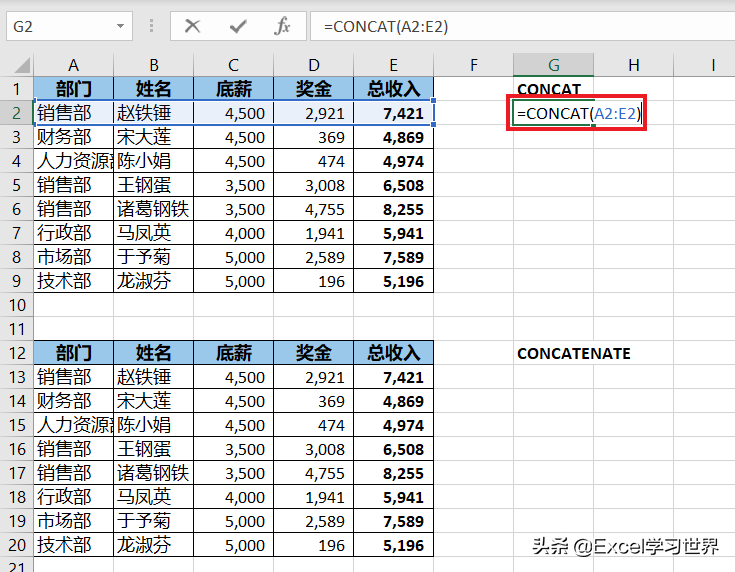Select column B header
The width and height of the screenshot is (735, 572).
(154, 65)
